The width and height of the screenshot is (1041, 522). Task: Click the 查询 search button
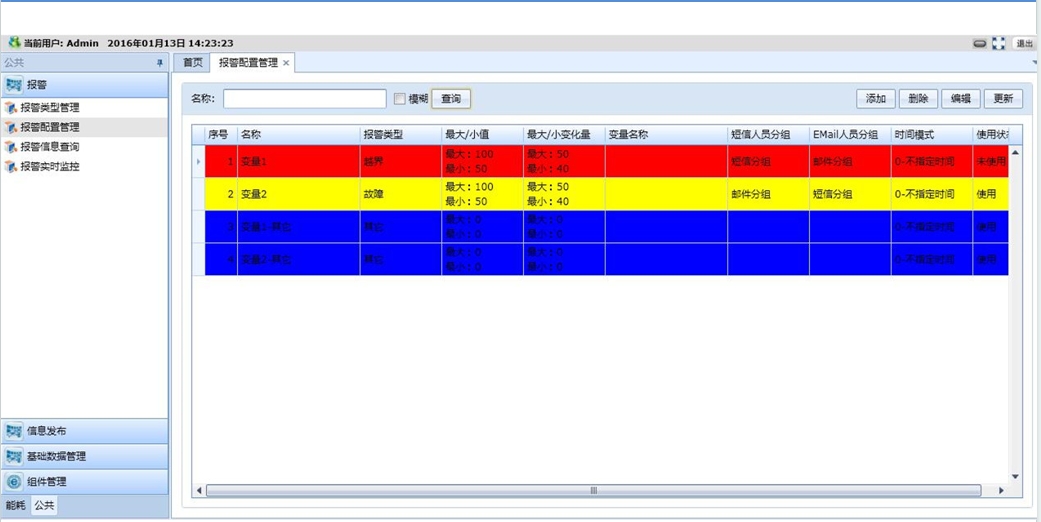pyautogui.click(x=451, y=99)
